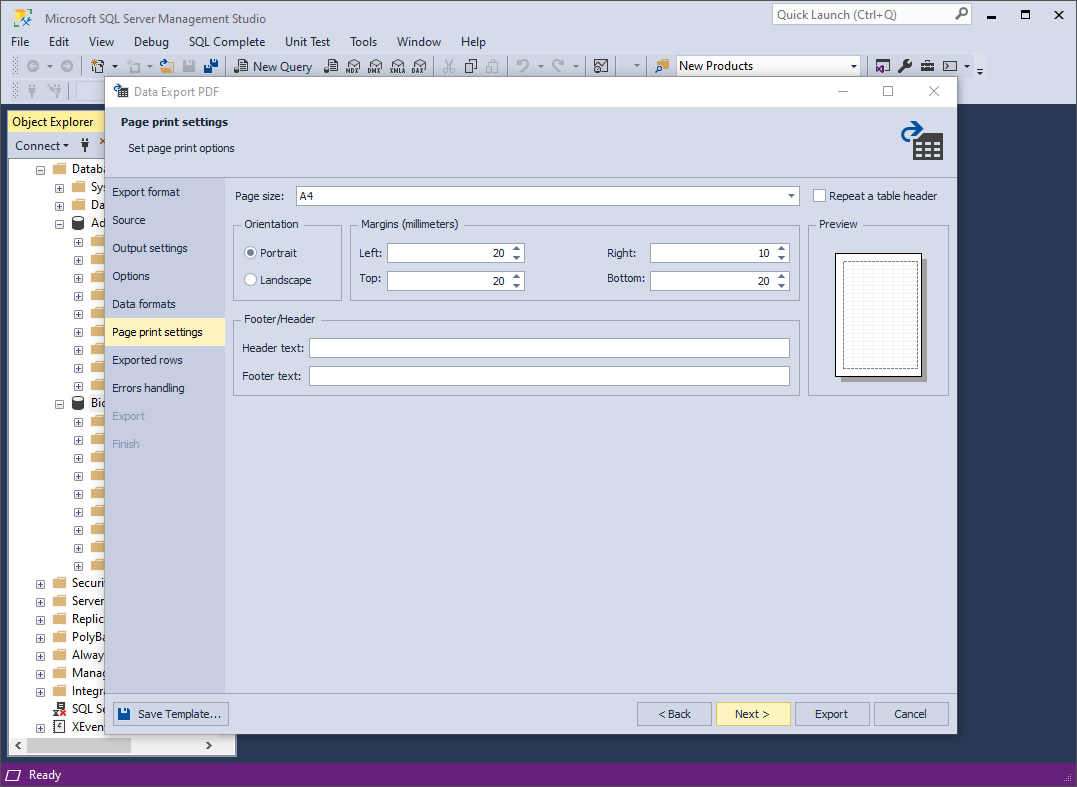Keep Portrait orientation selected
This screenshot has height=787, width=1077.
point(250,252)
